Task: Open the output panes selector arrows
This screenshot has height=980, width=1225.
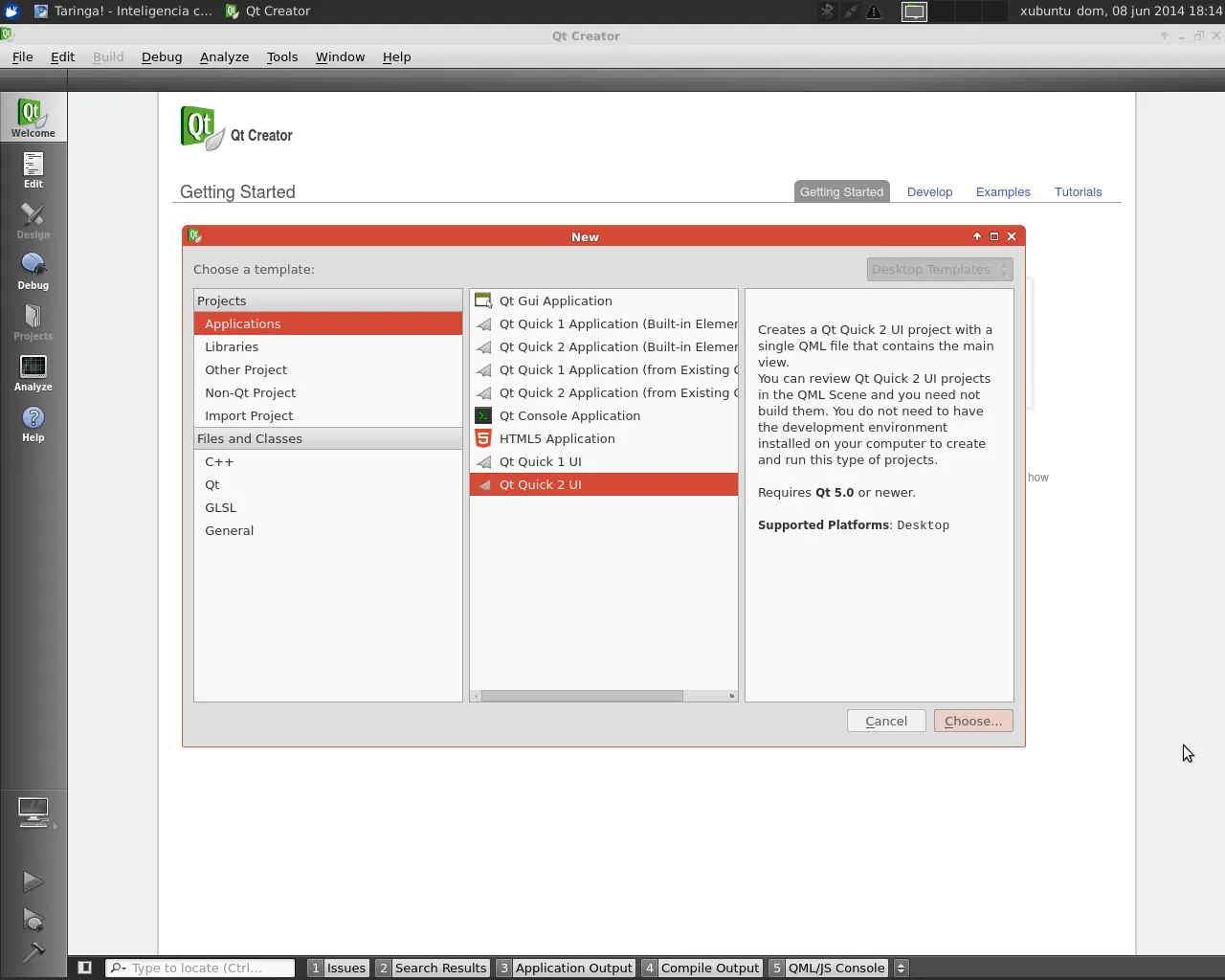Action: coord(901,968)
